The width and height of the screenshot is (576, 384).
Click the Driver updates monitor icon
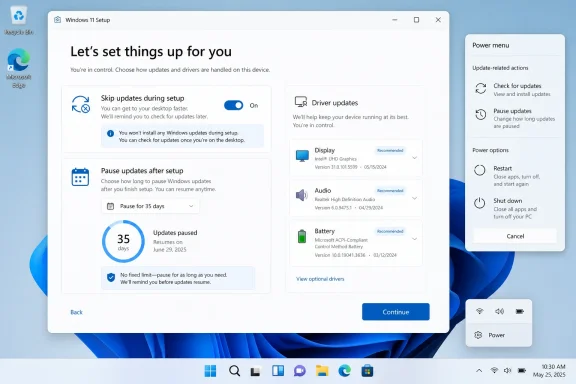[301, 102]
